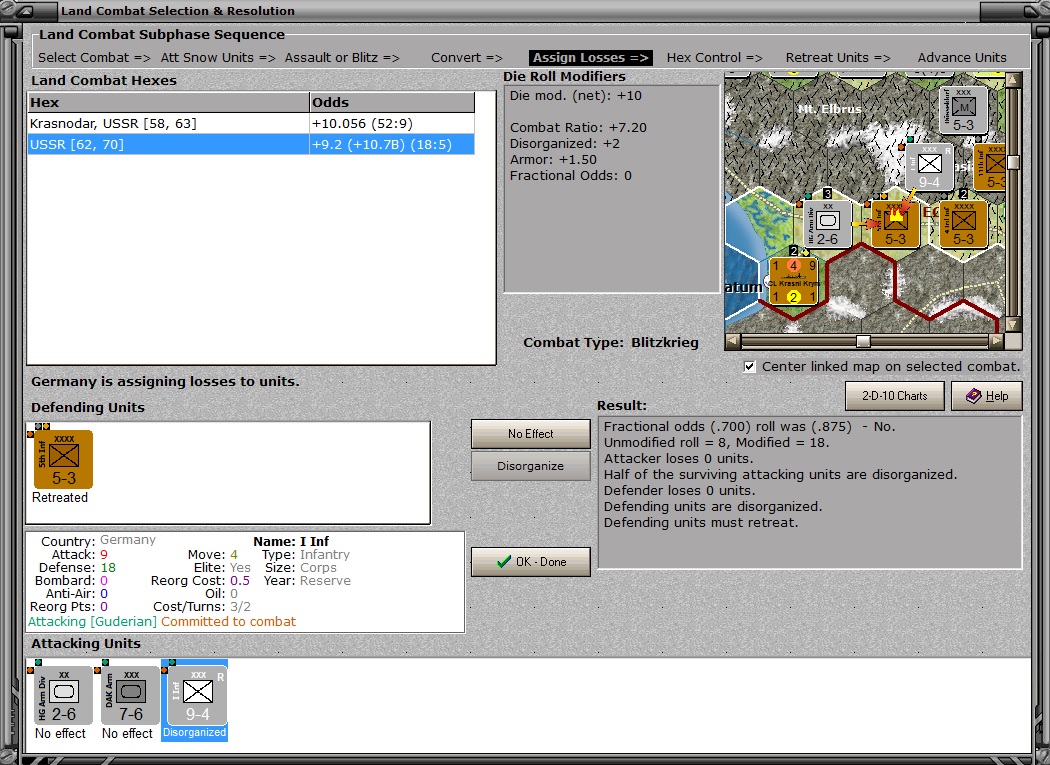
Task: Open the Help panel
Action: click(987, 396)
